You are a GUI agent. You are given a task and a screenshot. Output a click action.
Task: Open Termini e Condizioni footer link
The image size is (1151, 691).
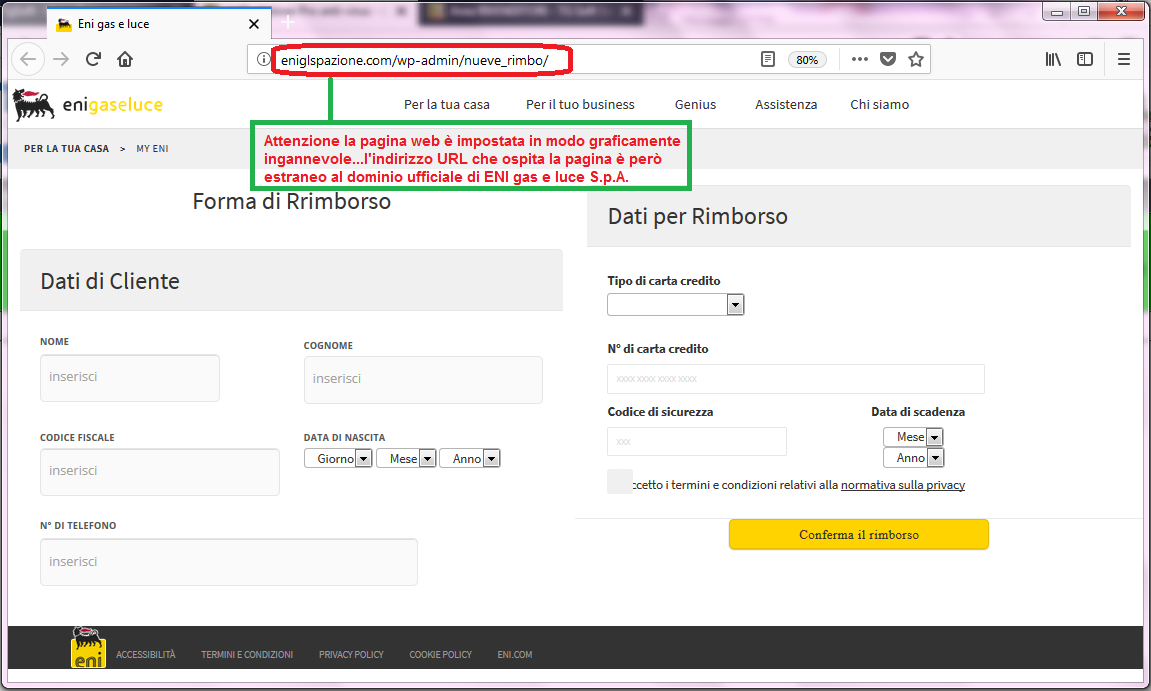(x=247, y=655)
